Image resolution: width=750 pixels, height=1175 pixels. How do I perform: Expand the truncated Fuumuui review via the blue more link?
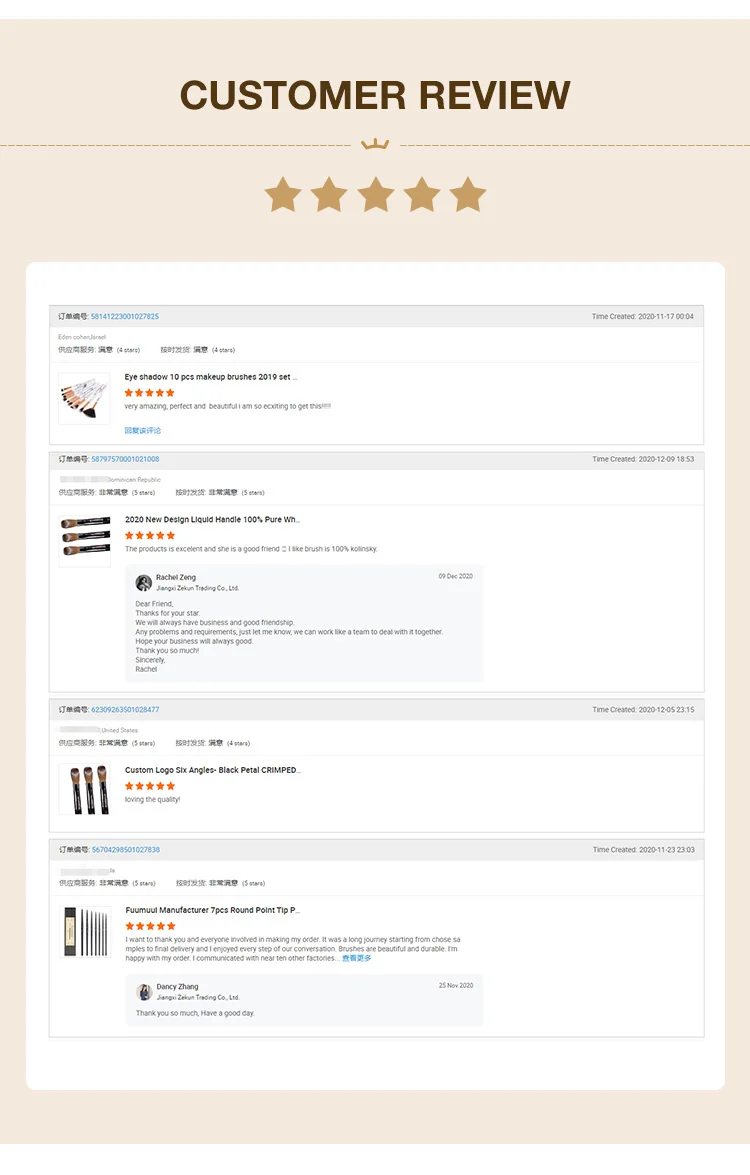click(x=356, y=958)
